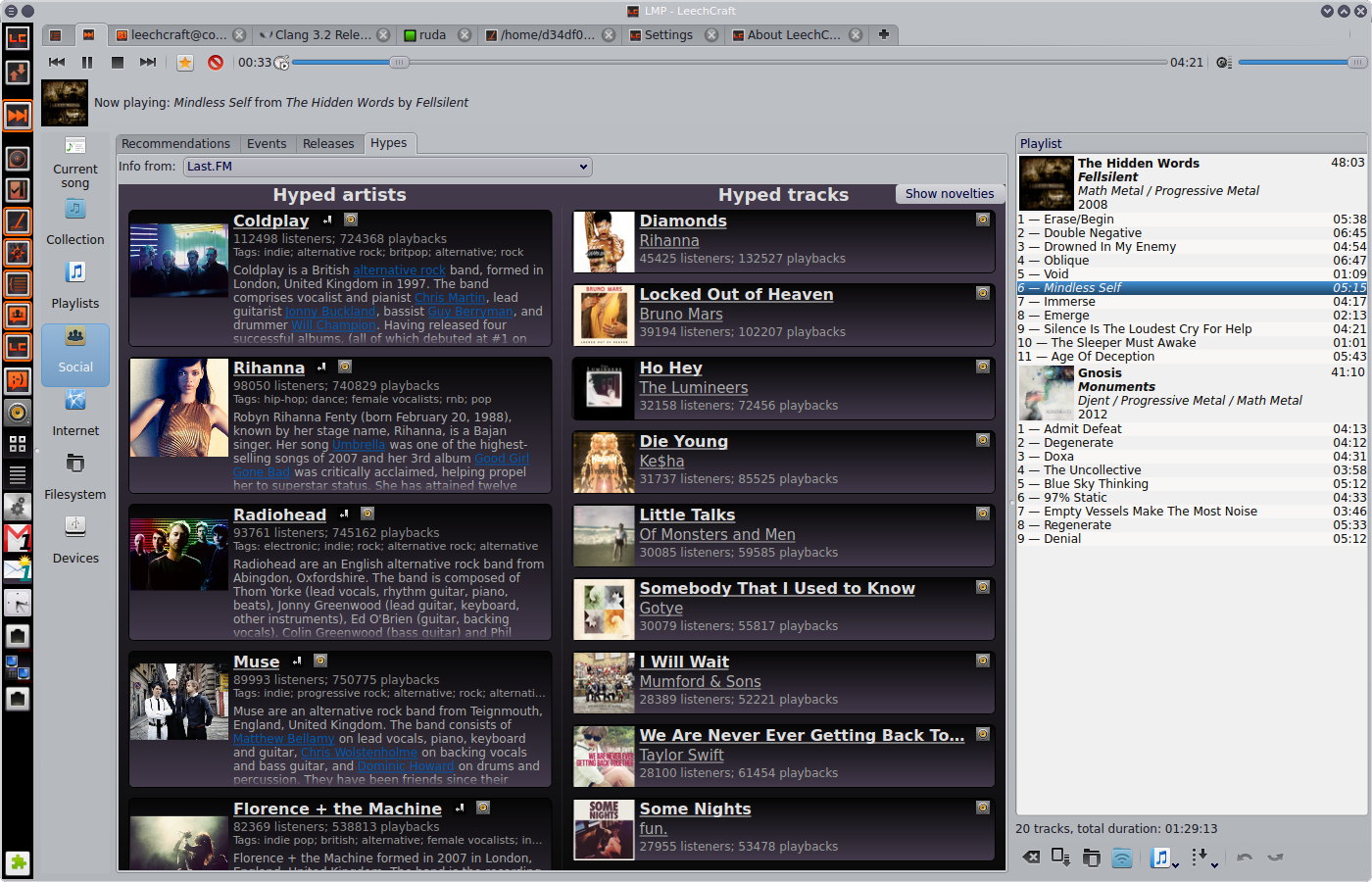Open a new tab with the plus button
Screen dimensions: 1372x882
884,34
